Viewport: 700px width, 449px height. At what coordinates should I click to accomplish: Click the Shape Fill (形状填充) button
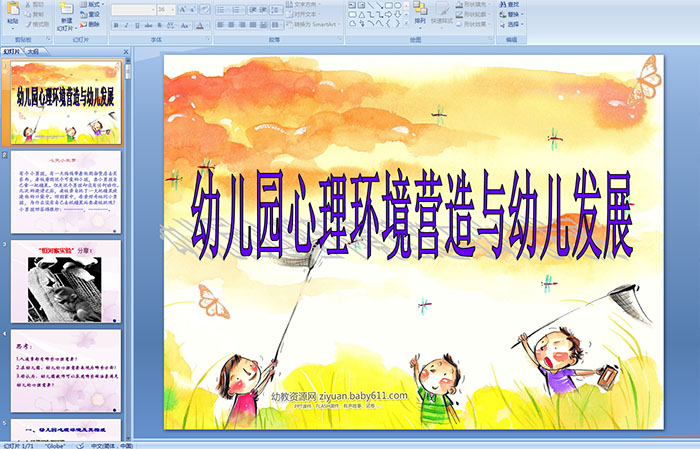471,4
